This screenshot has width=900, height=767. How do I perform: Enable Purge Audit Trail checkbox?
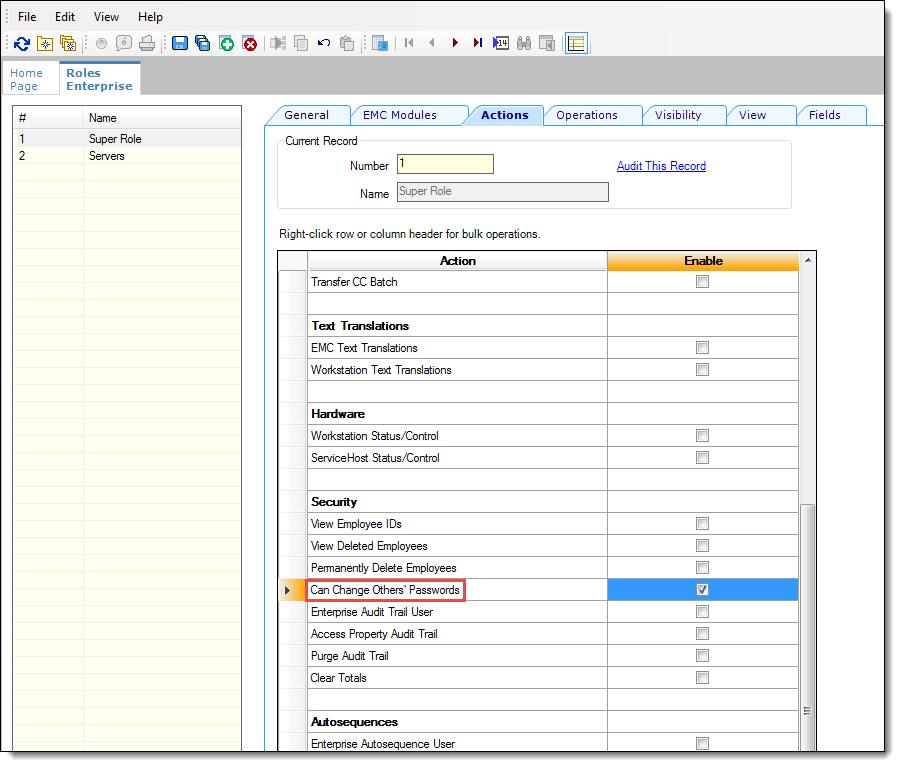pos(702,656)
